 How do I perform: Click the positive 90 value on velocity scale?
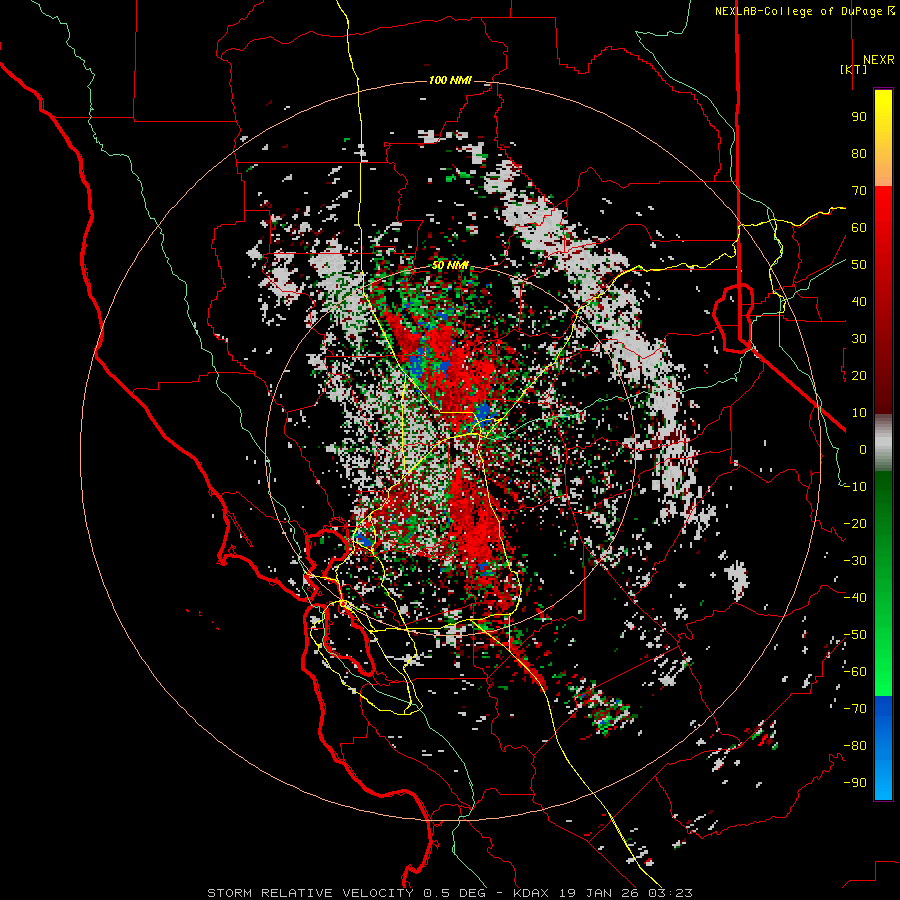pyautogui.click(x=859, y=117)
